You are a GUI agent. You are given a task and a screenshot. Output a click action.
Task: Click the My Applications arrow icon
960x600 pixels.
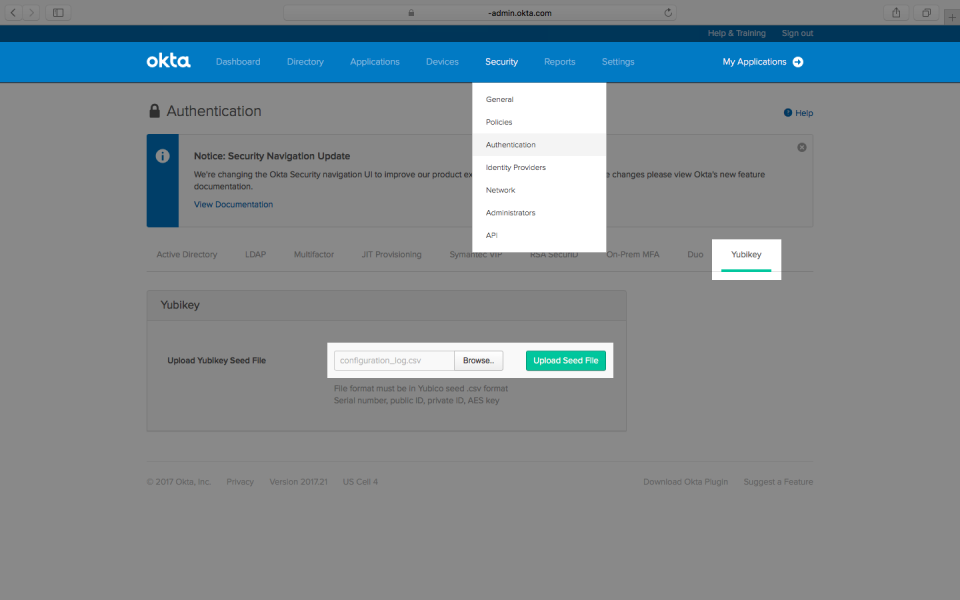[798, 62]
